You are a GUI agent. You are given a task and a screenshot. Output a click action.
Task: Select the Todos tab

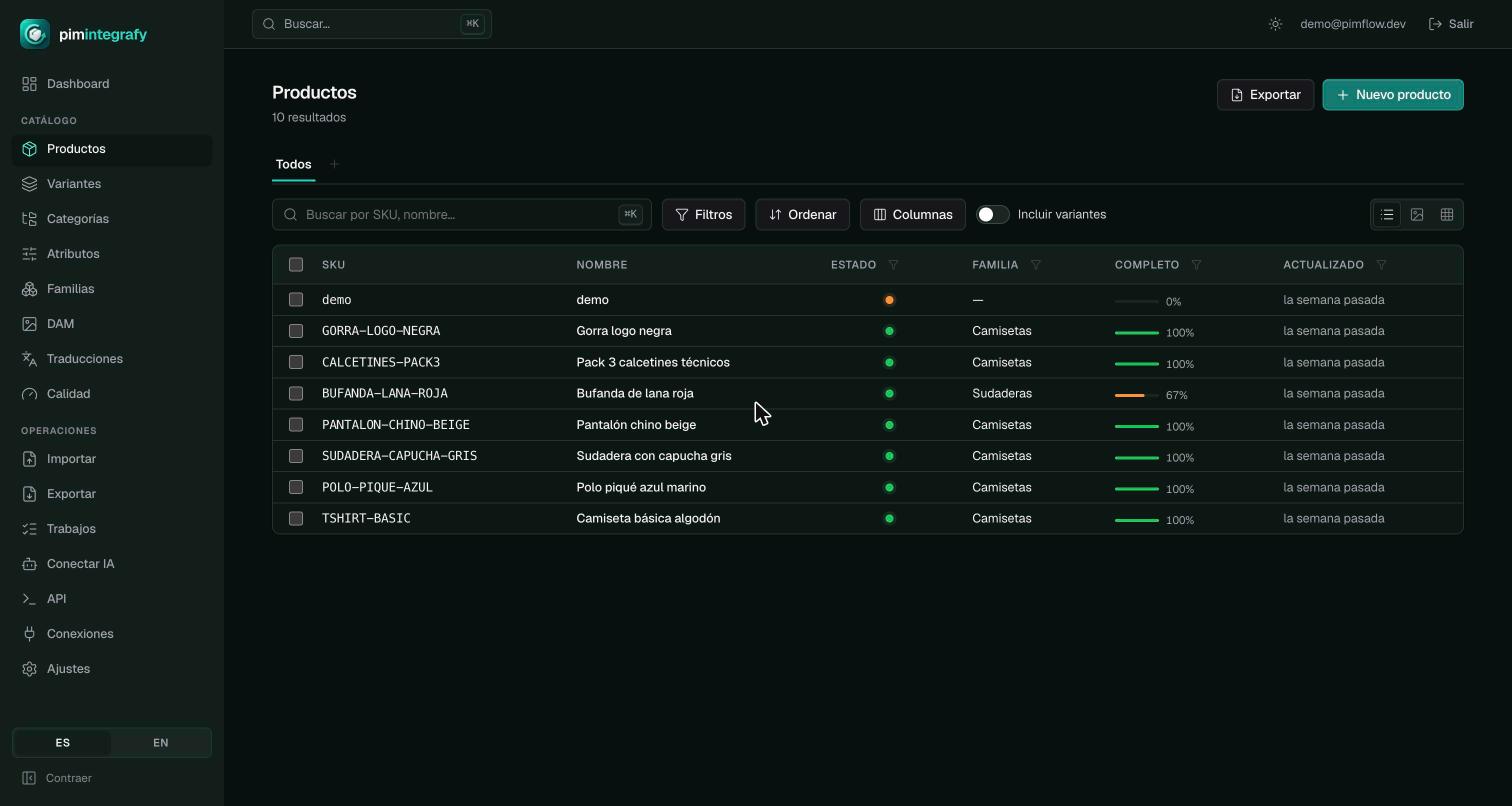294,164
